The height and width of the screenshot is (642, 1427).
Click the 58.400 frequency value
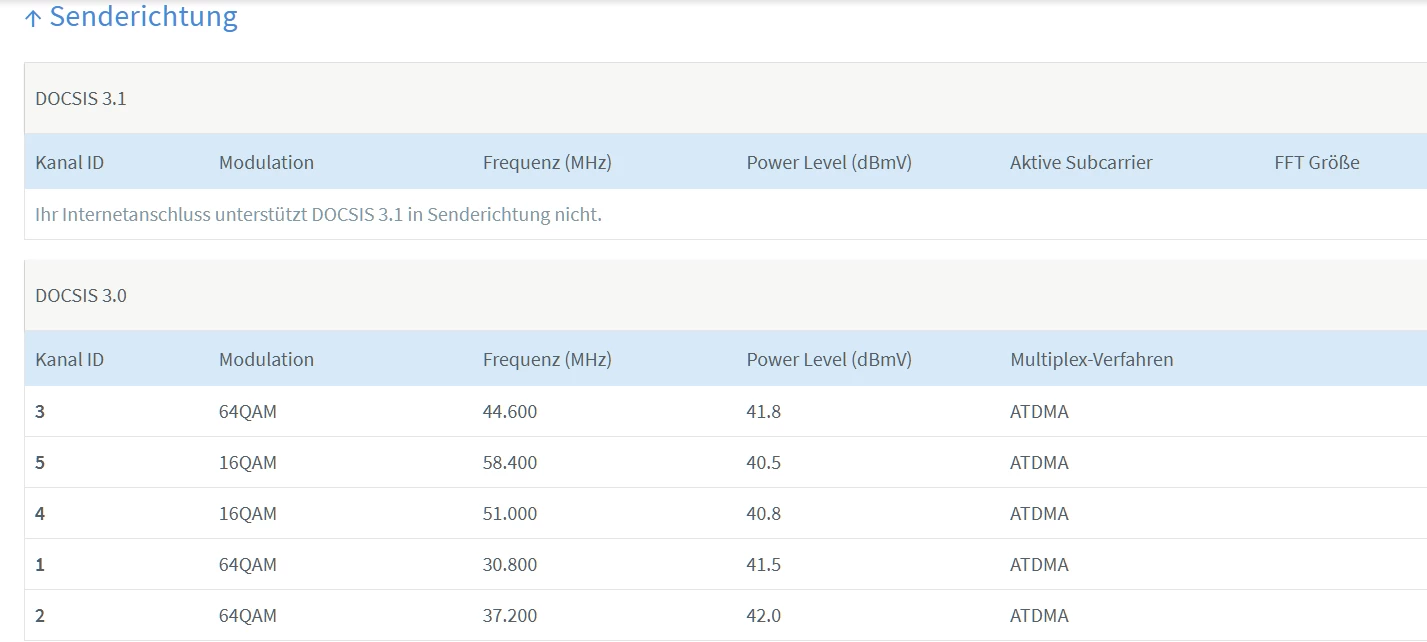[509, 463]
